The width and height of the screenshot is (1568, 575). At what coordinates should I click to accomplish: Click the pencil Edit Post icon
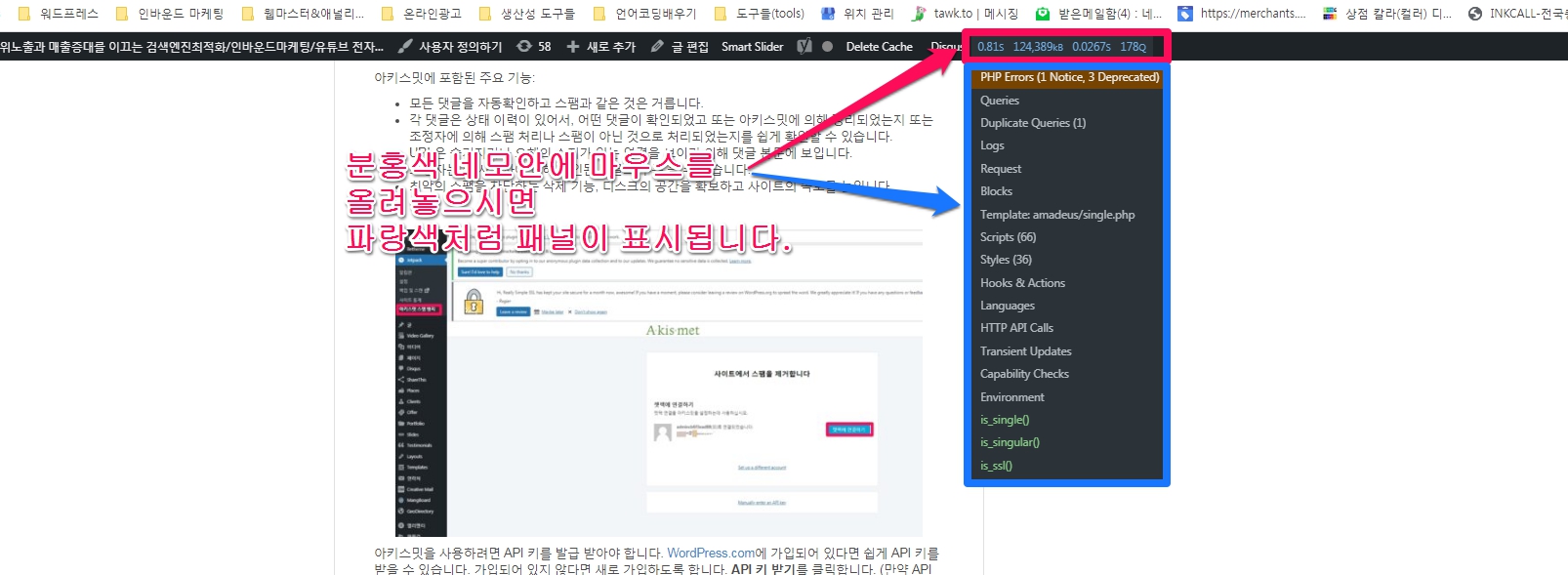(657, 46)
